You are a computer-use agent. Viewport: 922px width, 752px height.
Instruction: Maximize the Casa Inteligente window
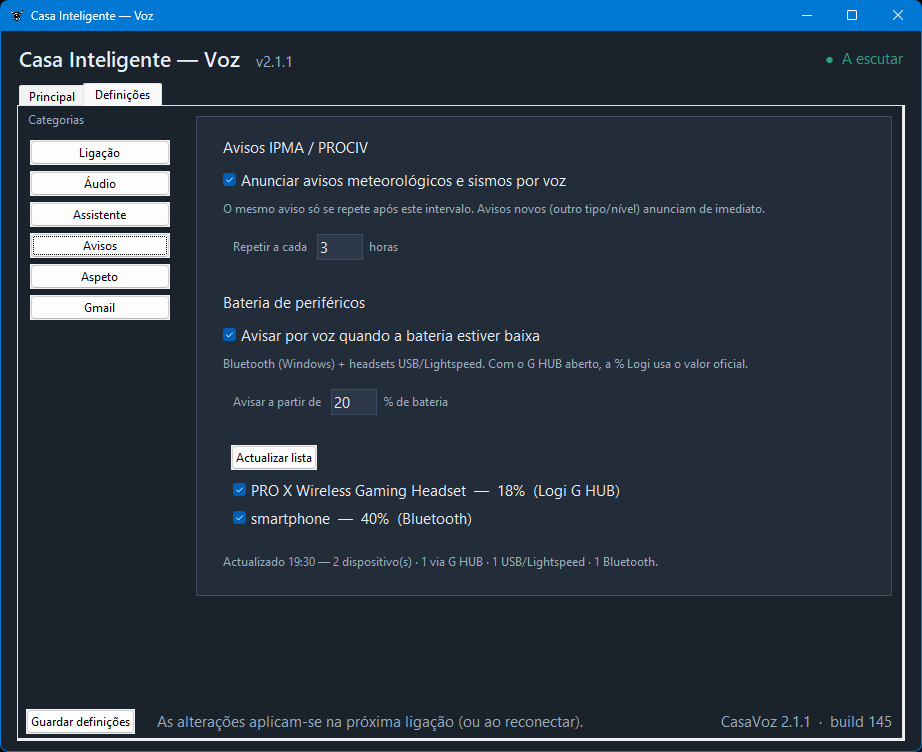[851, 15]
